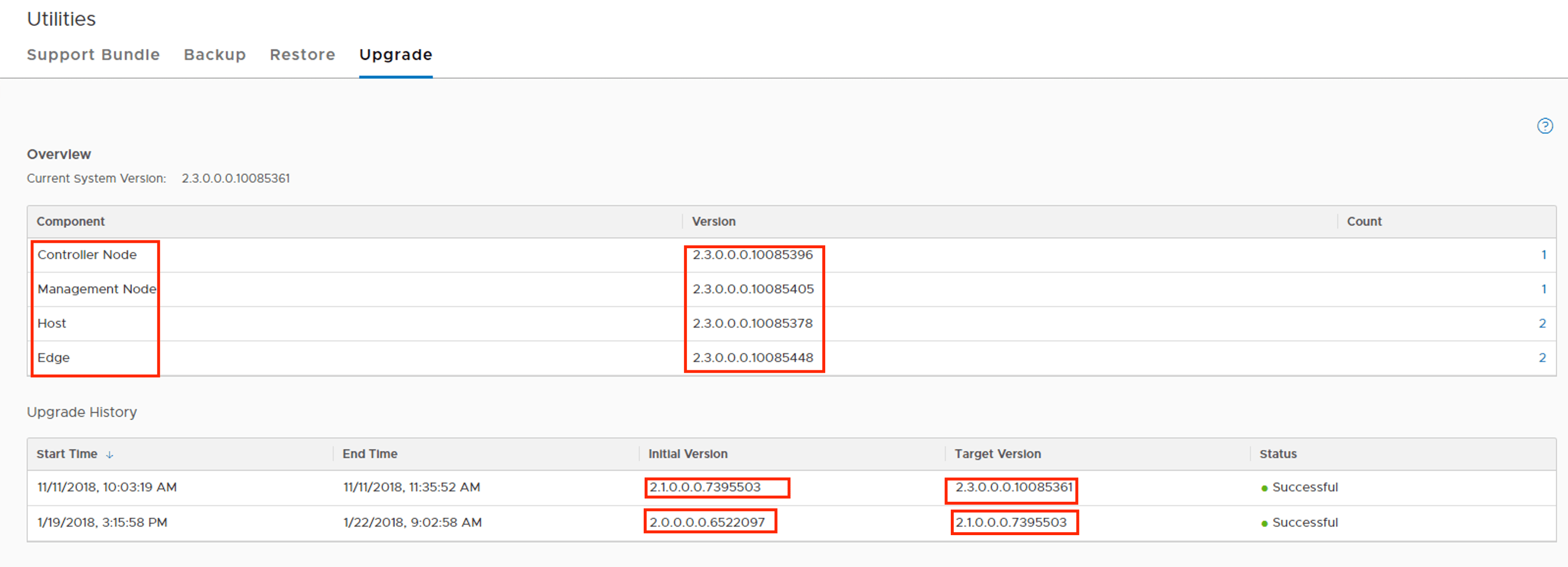Click the Version column header

coord(713,221)
